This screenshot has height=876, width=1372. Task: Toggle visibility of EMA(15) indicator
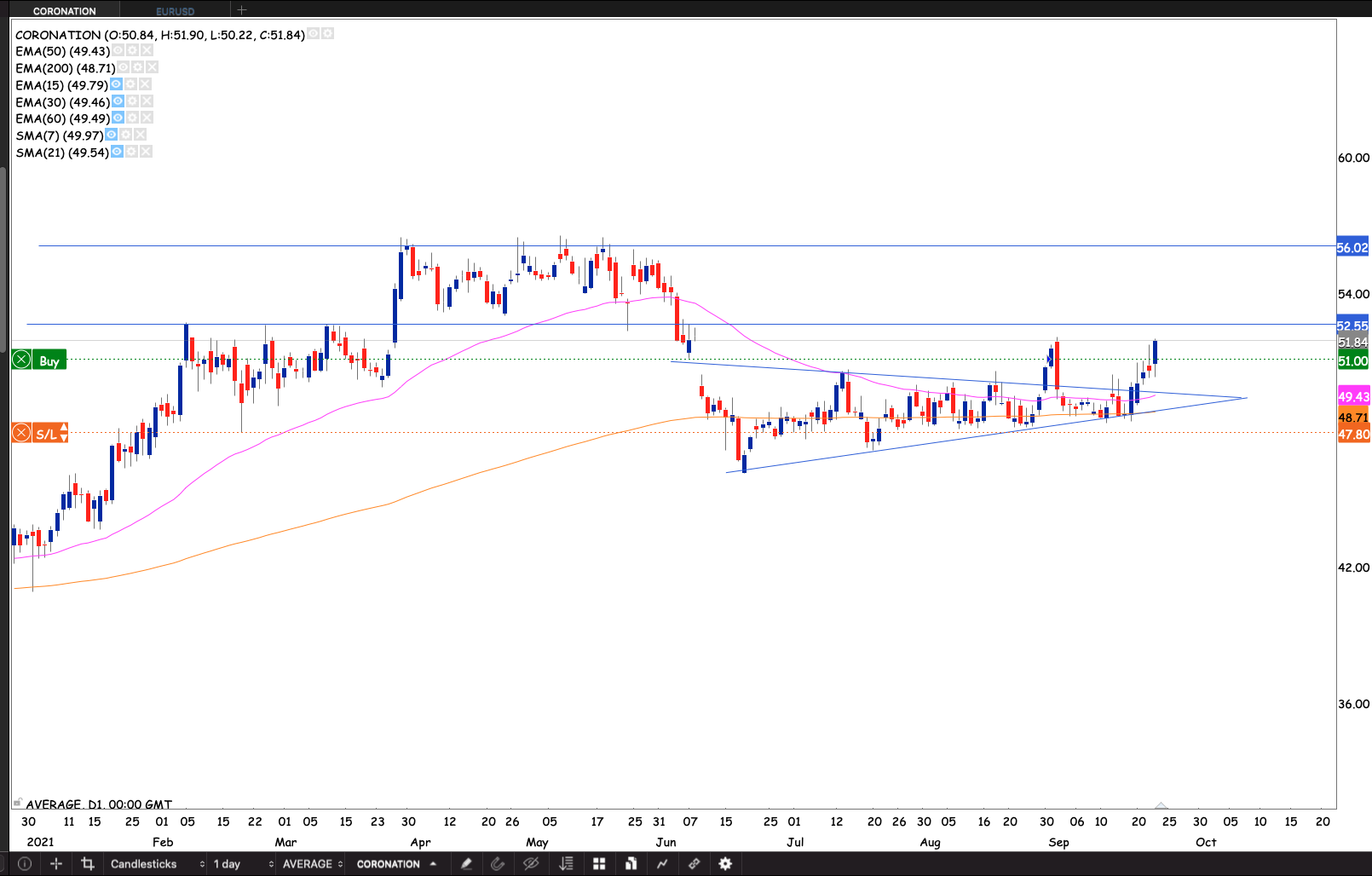coord(116,84)
